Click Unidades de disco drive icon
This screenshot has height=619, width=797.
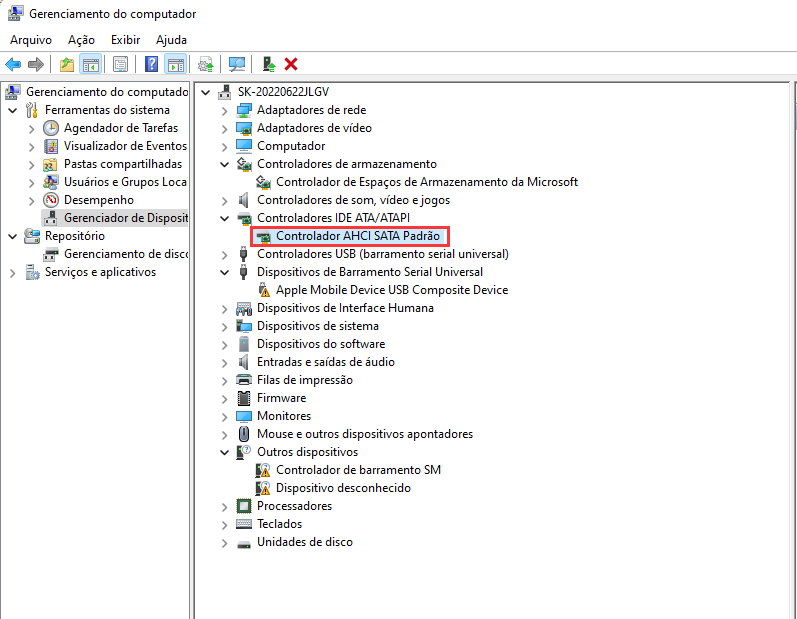[x=244, y=543]
